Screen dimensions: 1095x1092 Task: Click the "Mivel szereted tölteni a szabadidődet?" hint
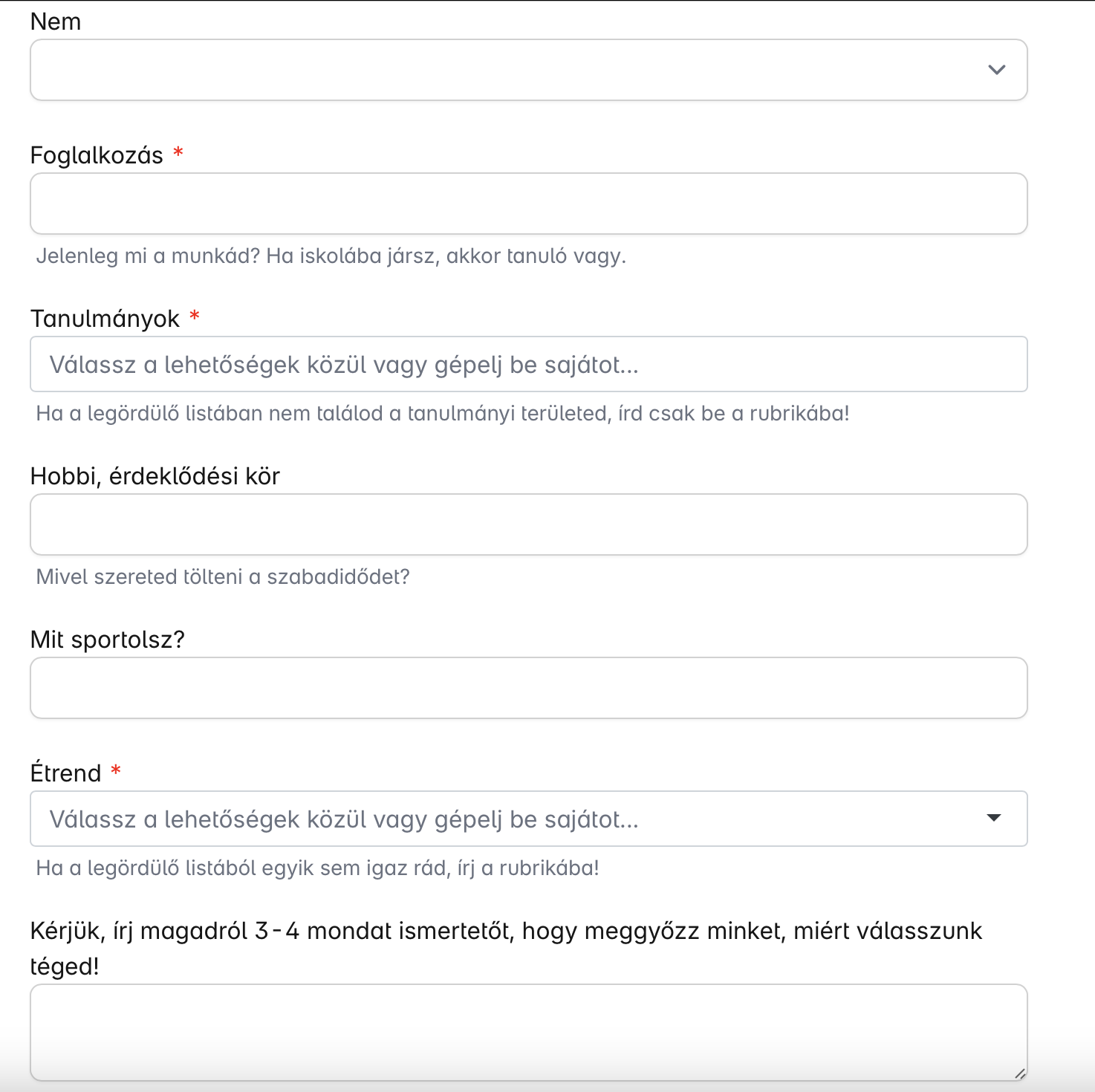(223, 577)
